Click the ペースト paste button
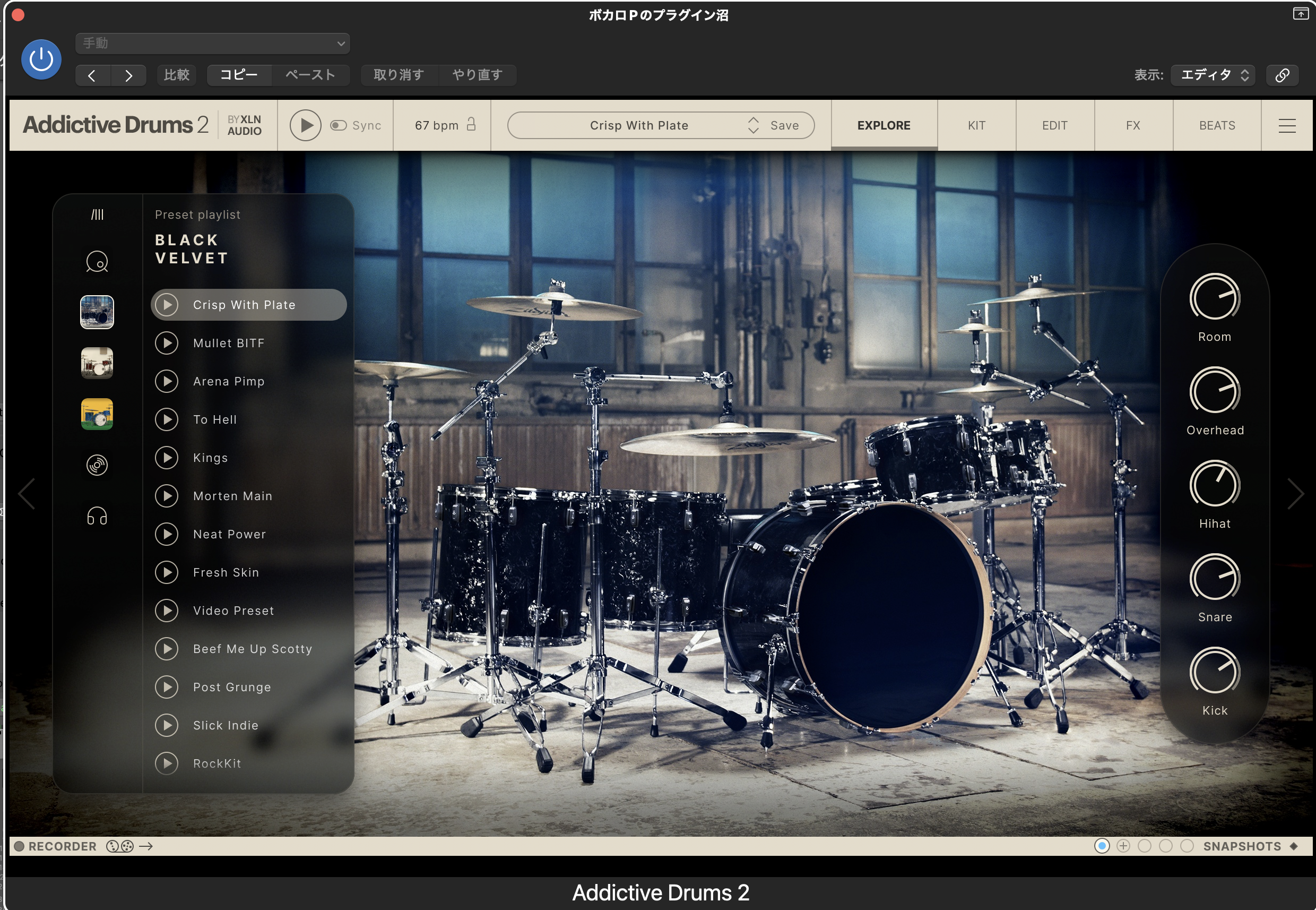Screen dimensions: 1316x910 (x=310, y=75)
